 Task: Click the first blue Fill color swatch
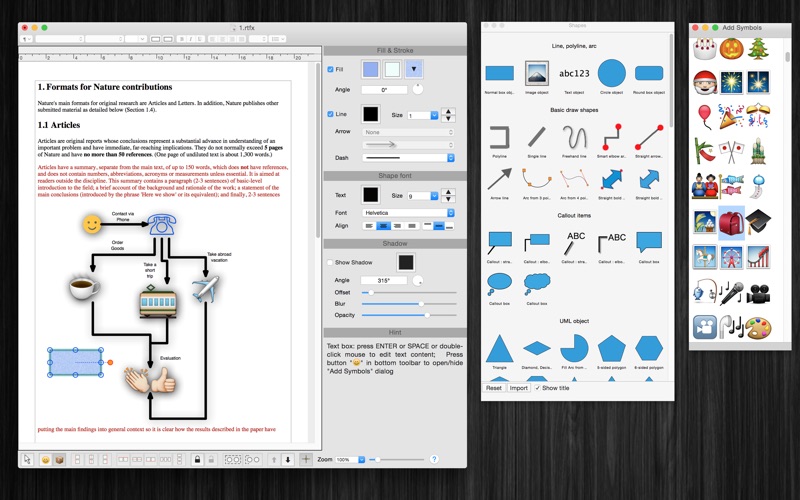[371, 69]
